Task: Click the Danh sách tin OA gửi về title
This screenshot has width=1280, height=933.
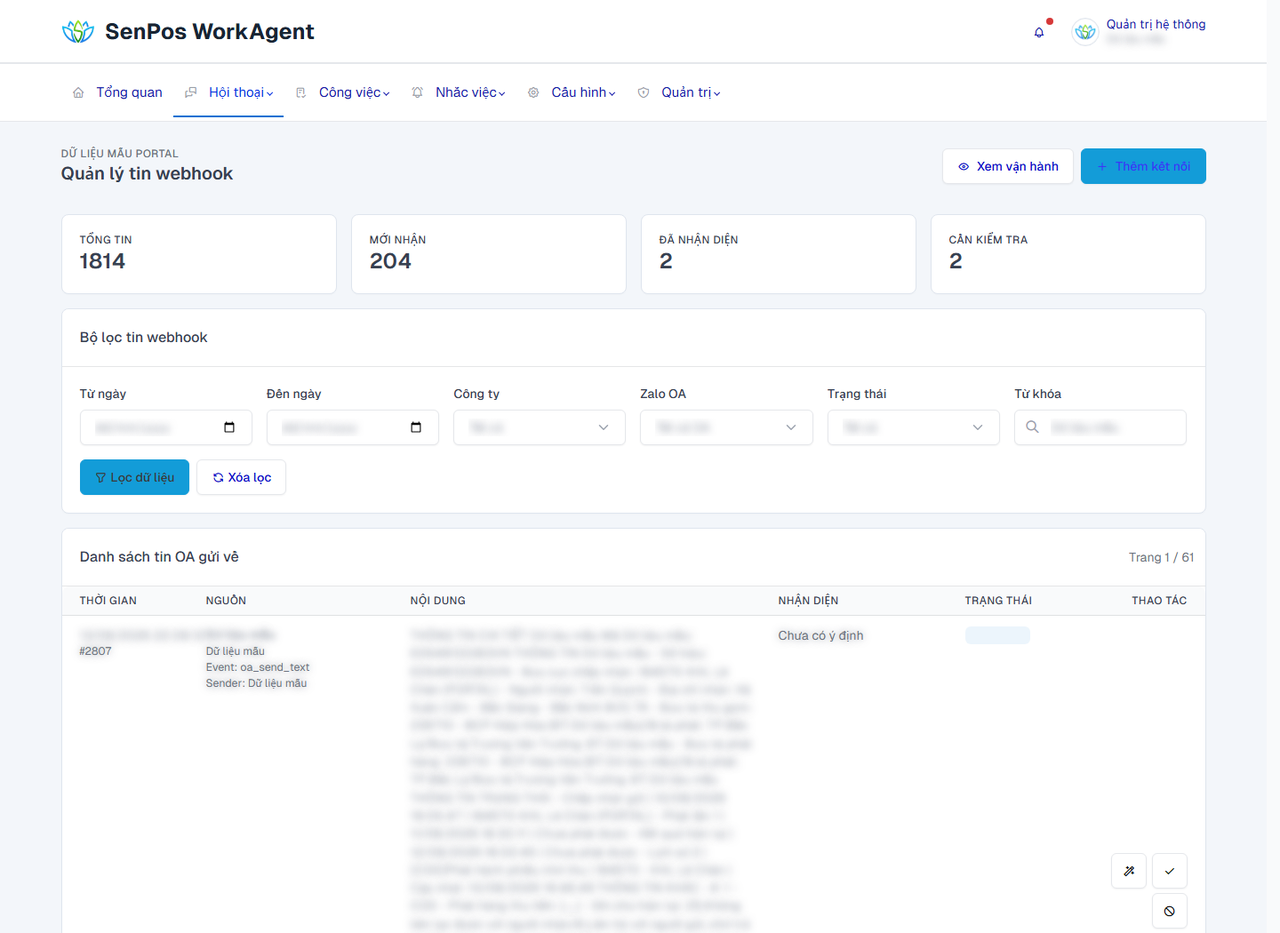Action: pos(159,557)
